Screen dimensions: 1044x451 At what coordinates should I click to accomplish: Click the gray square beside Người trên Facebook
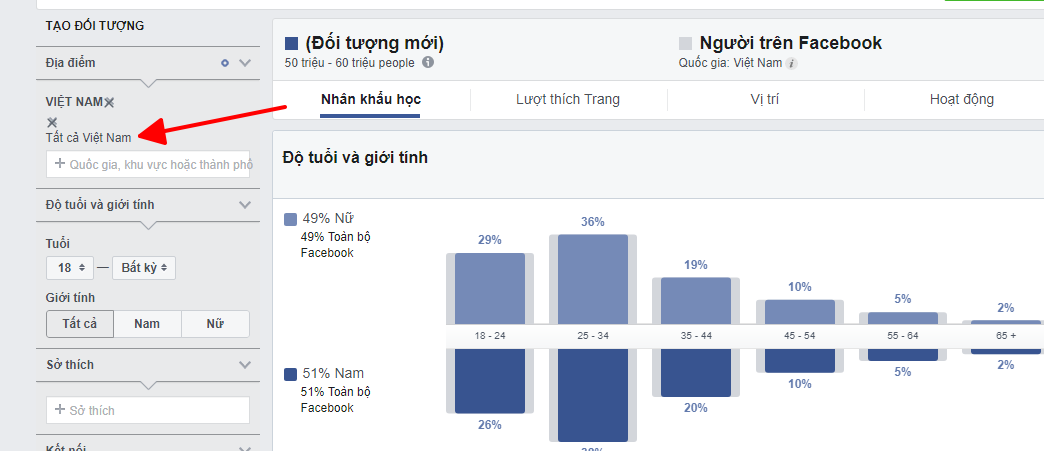(685, 44)
